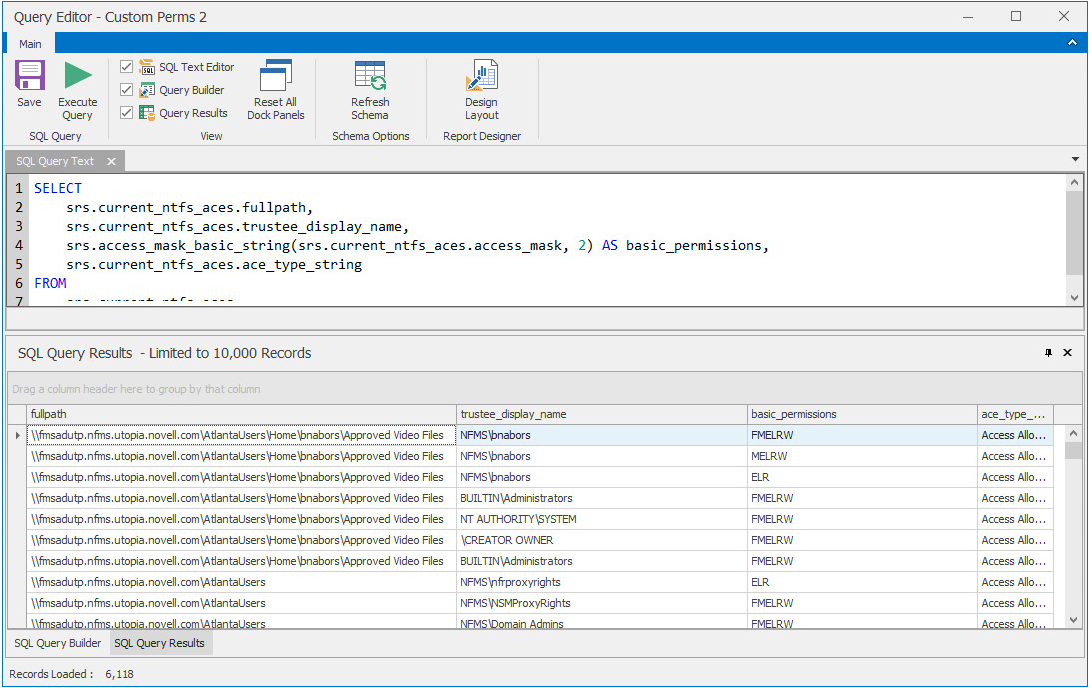Sort by the trustee_display_name column header
The width and height of the screenshot is (1089, 688).
602,414
